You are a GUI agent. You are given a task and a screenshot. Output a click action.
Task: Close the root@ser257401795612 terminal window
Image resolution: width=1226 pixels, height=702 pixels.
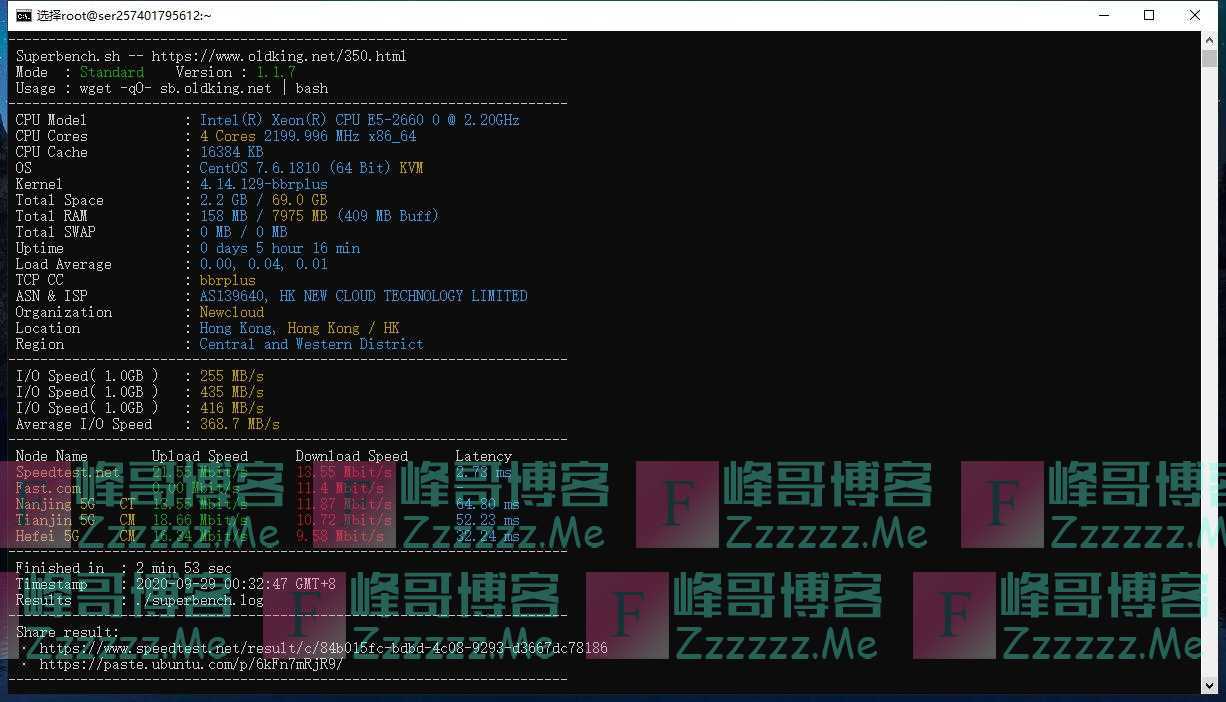(1195, 15)
